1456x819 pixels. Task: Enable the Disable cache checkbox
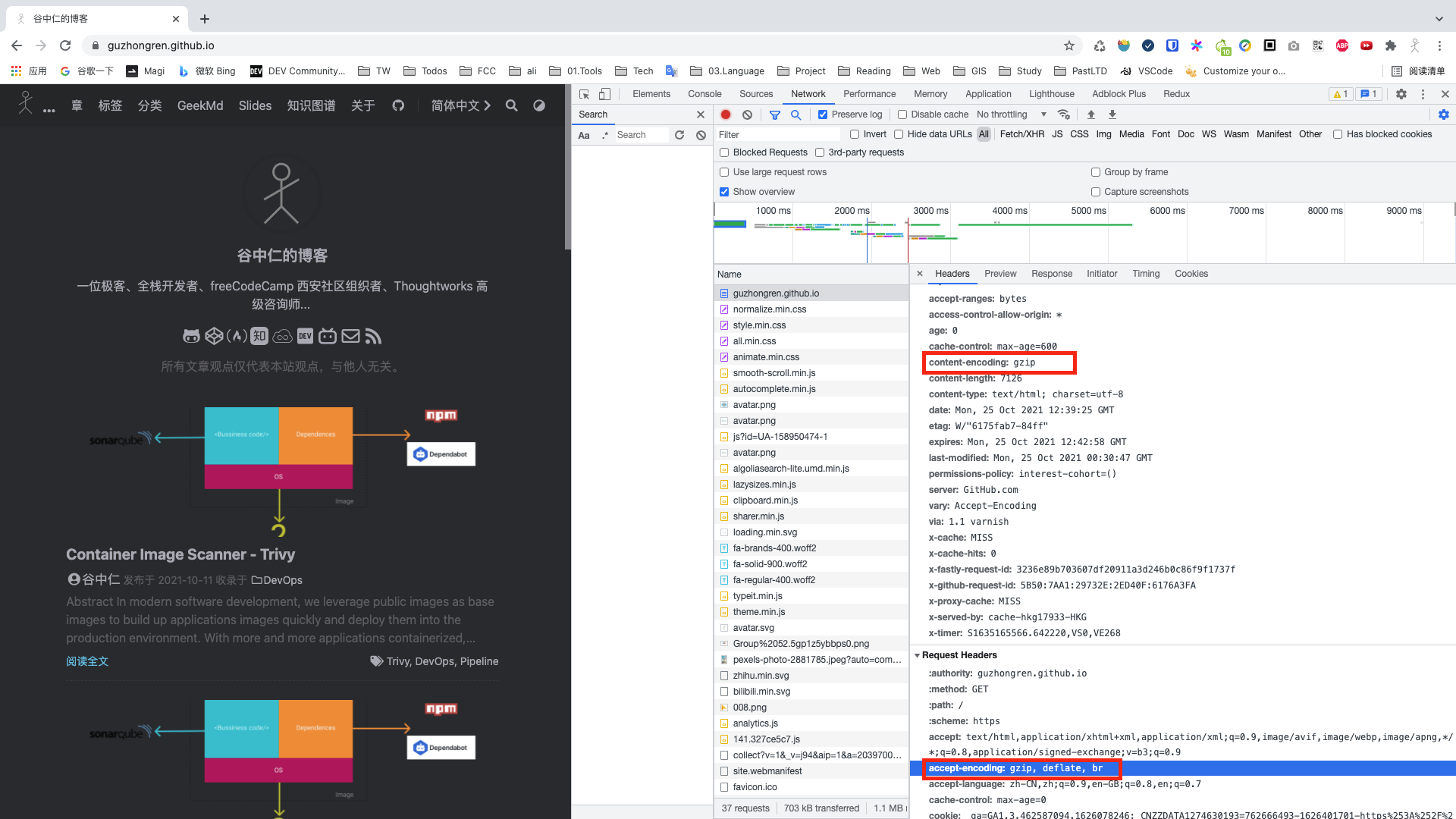(902, 115)
